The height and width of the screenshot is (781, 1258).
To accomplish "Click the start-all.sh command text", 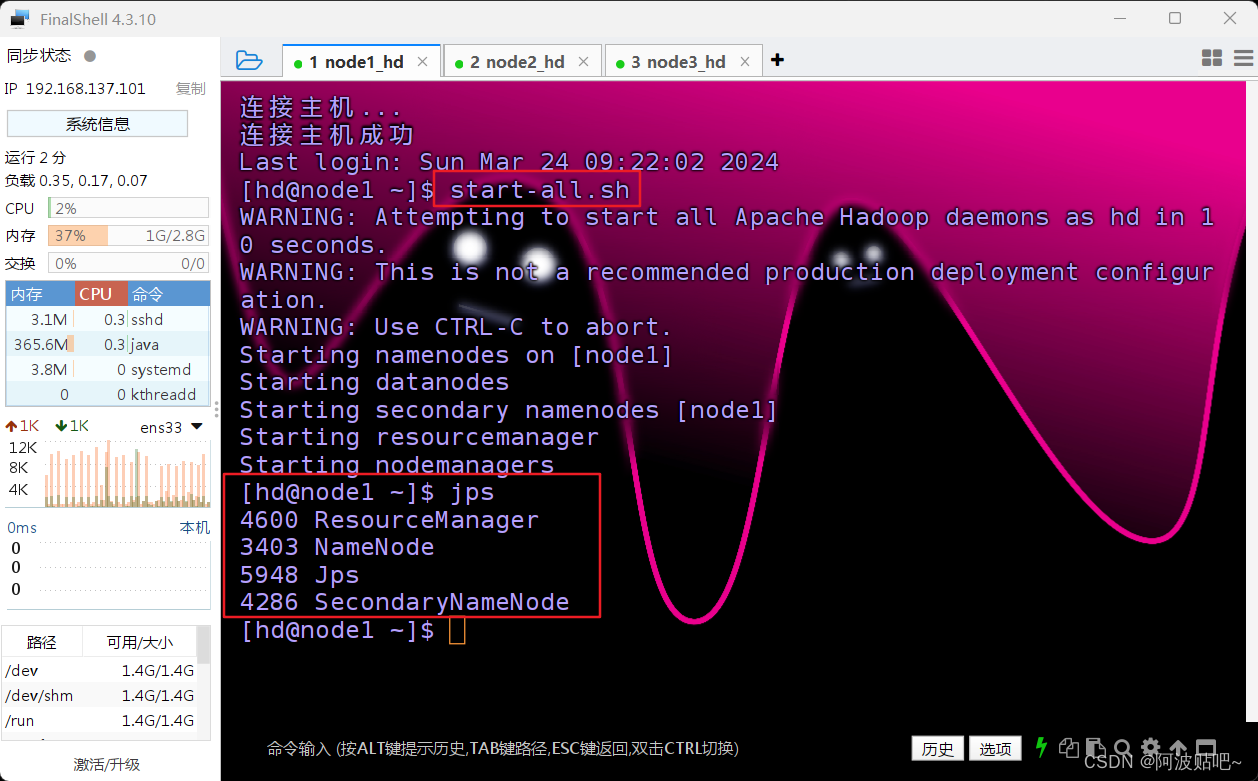I will tap(540, 190).
